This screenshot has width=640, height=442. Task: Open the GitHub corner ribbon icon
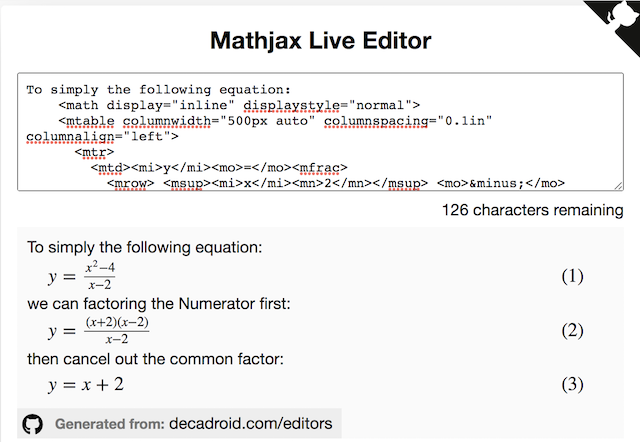click(x=616, y=22)
